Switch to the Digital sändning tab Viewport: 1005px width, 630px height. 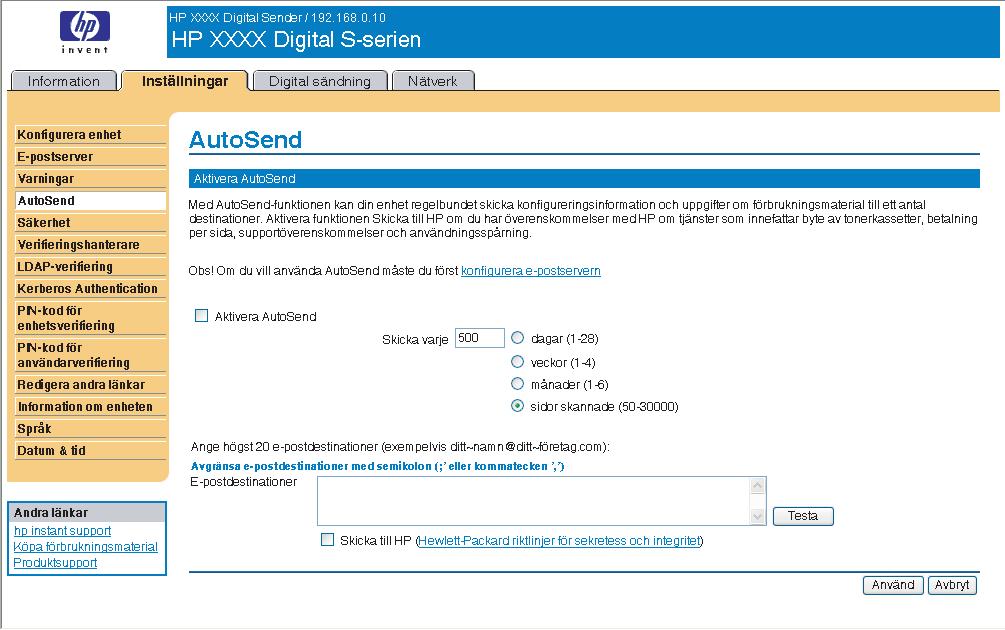point(320,81)
